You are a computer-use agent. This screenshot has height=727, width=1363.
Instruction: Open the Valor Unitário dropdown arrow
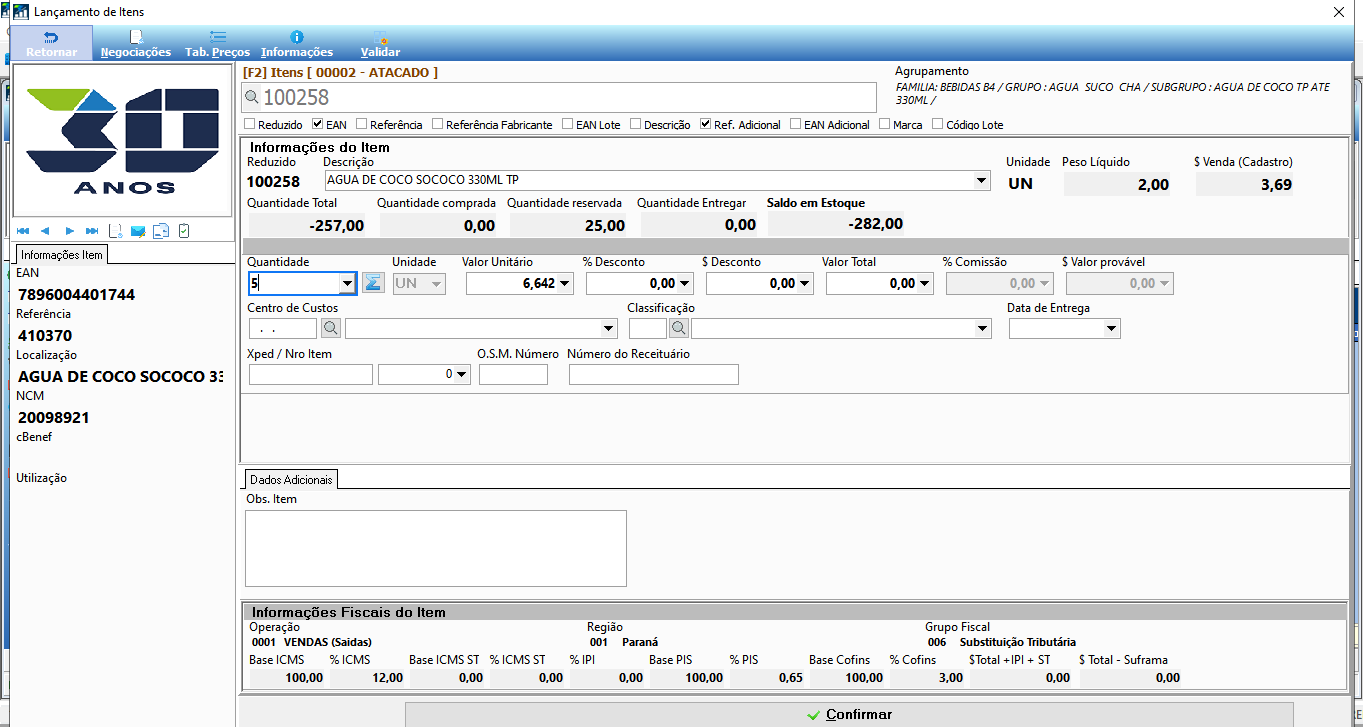[x=566, y=284]
